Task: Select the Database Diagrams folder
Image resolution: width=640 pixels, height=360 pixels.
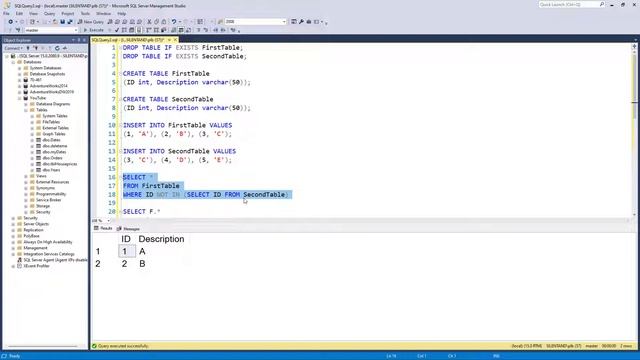Action: (53, 104)
